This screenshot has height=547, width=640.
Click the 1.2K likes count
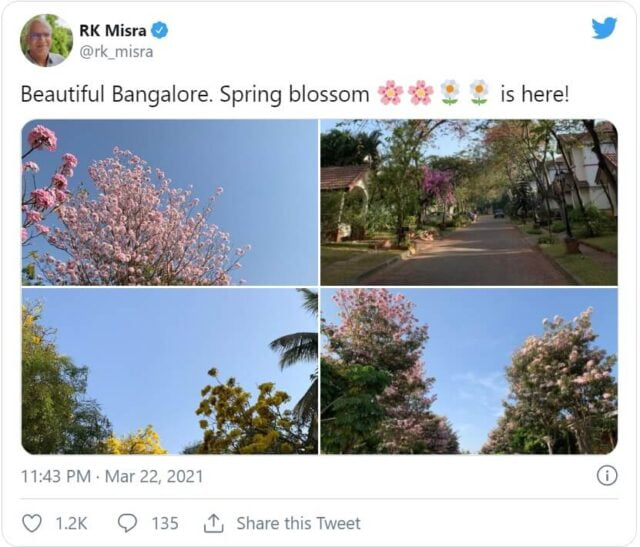[x=70, y=523]
